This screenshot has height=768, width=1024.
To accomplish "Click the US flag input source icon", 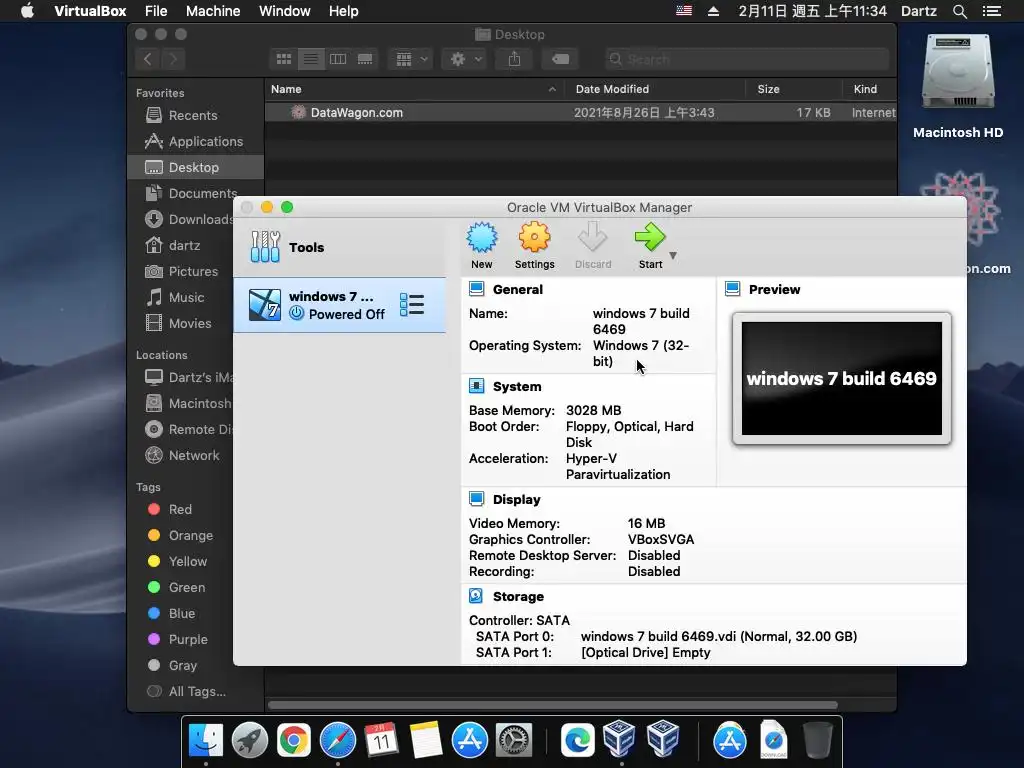I will pyautogui.click(x=684, y=11).
